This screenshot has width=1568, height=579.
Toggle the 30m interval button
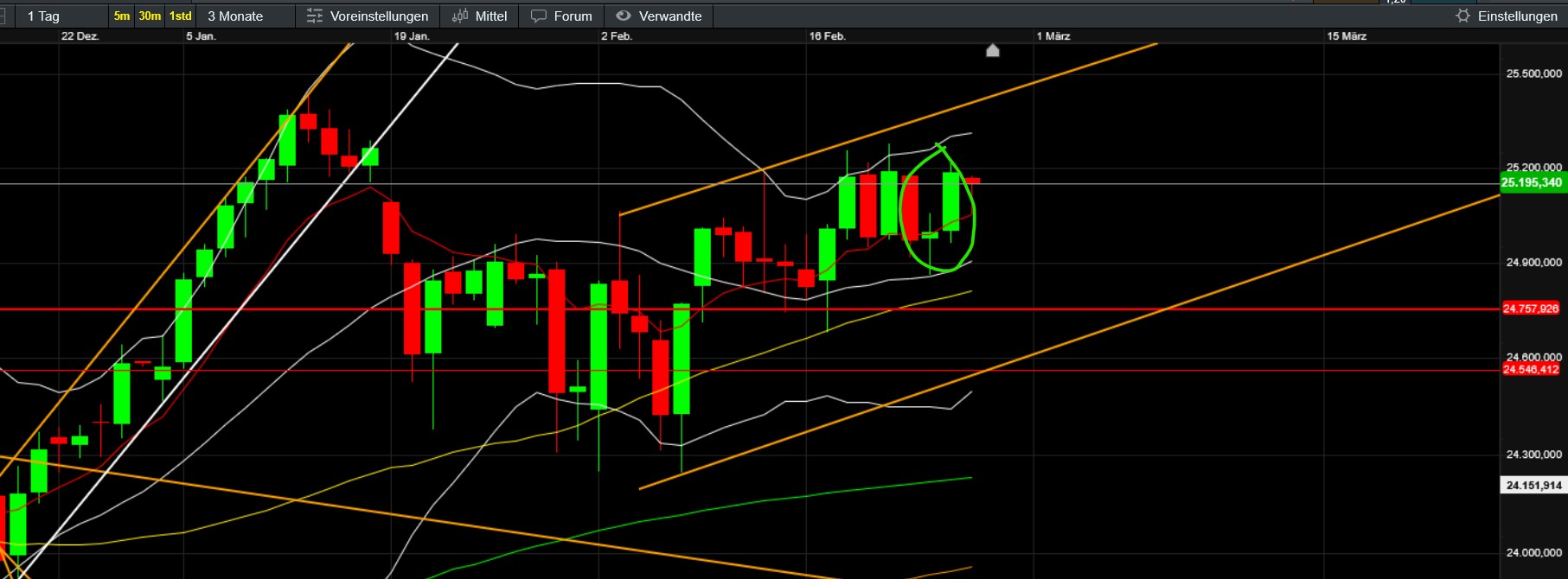coord(150,16)
